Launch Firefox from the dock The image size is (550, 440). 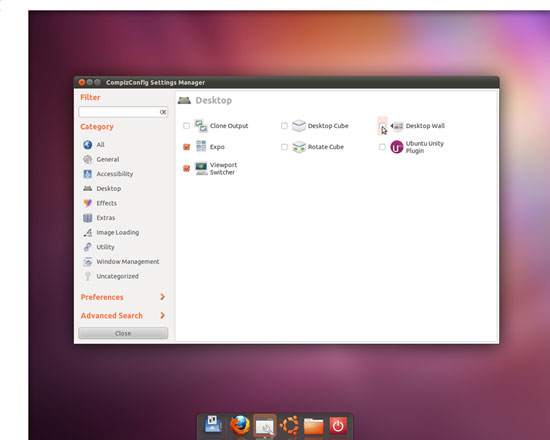coord(240,425)
